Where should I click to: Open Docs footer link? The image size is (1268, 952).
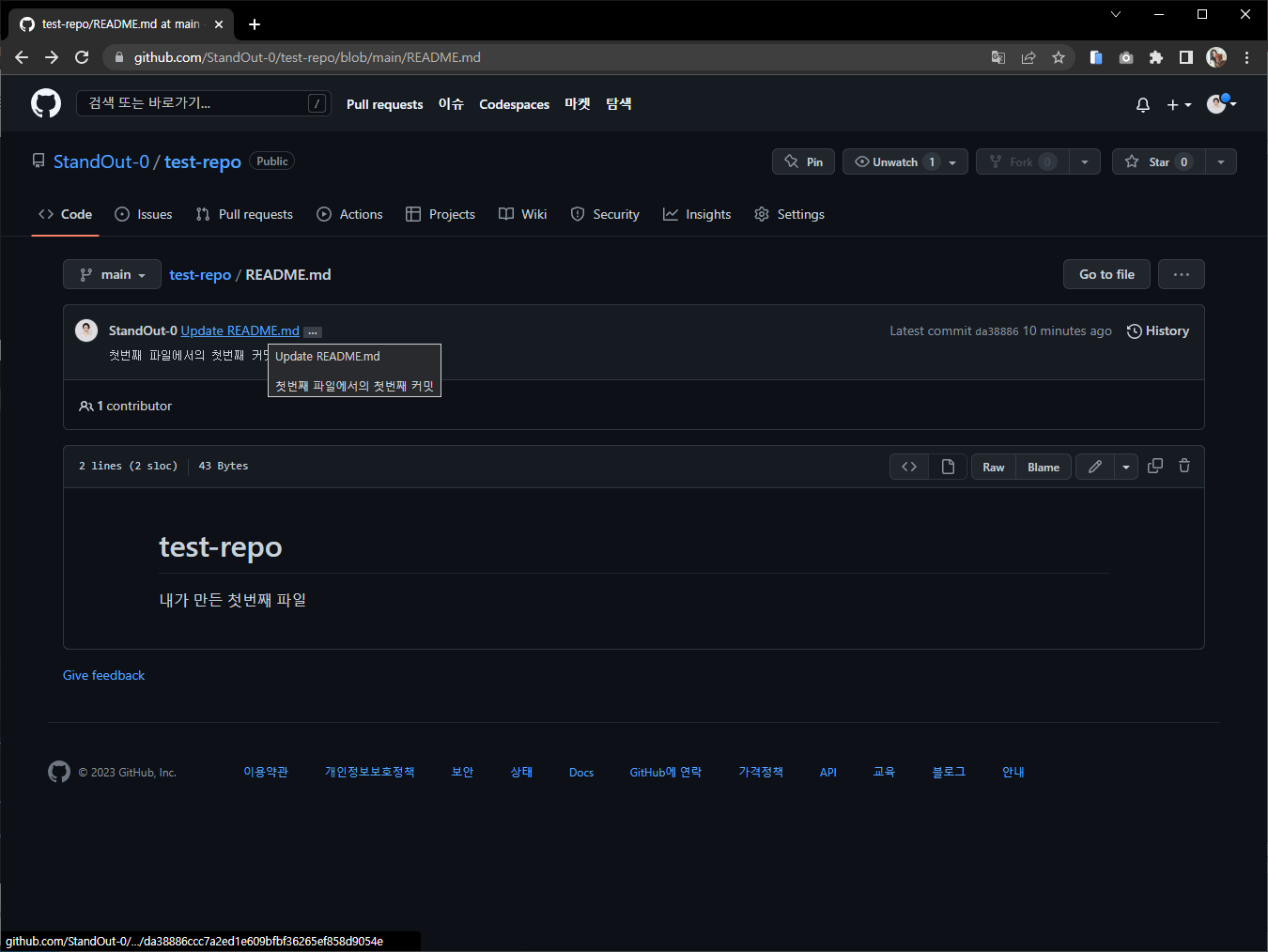click(x=581, y=773)
